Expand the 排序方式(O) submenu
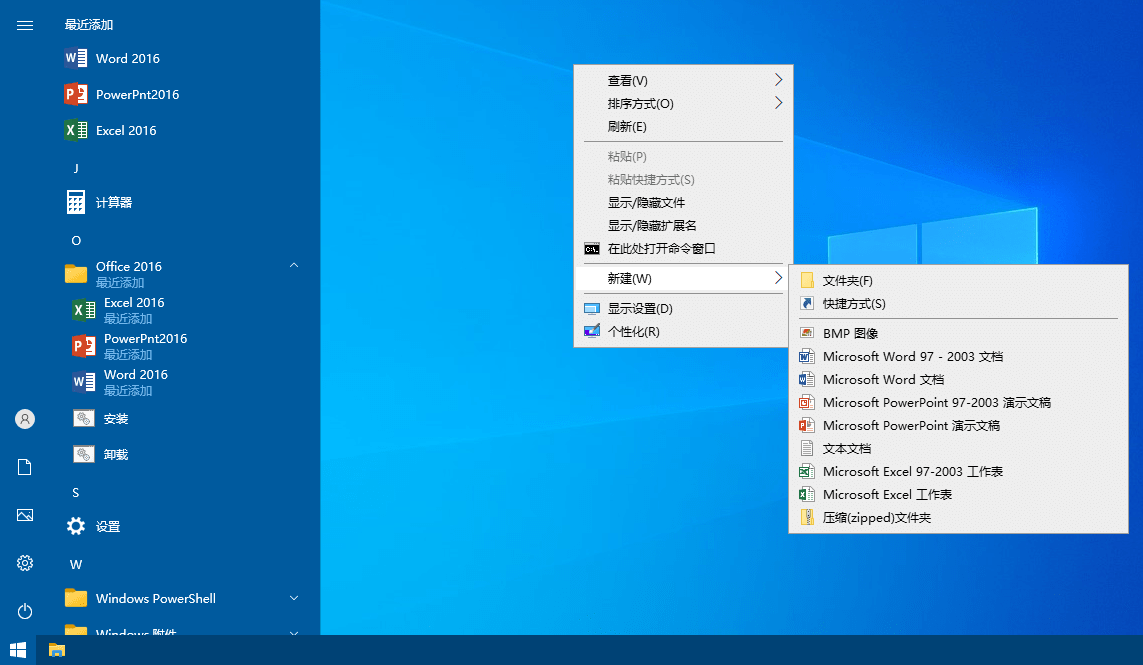Screen dimensions: 1143x665 pyautogui.click(x=683, y=104)
